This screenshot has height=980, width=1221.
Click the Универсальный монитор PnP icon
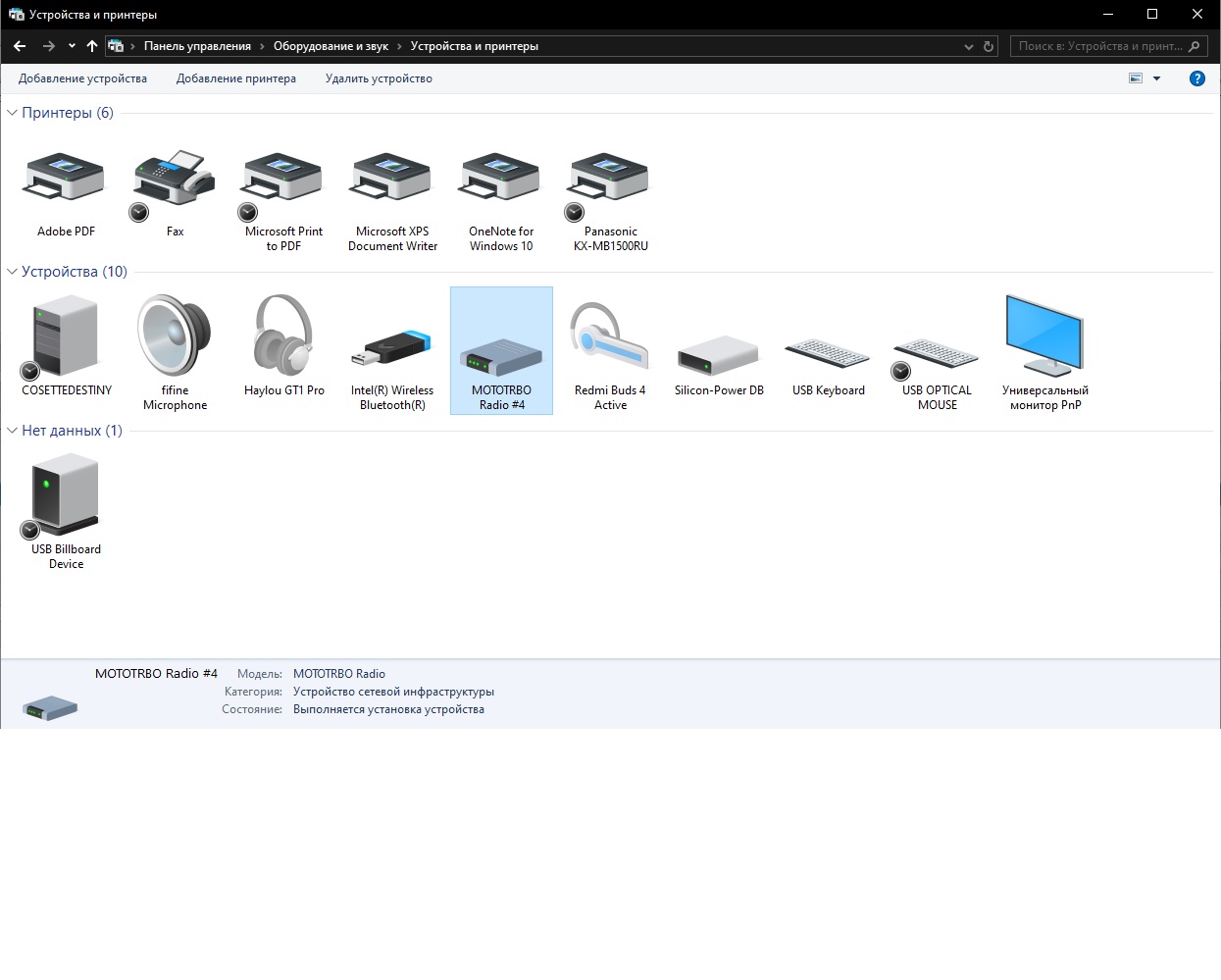(1044, 337)
